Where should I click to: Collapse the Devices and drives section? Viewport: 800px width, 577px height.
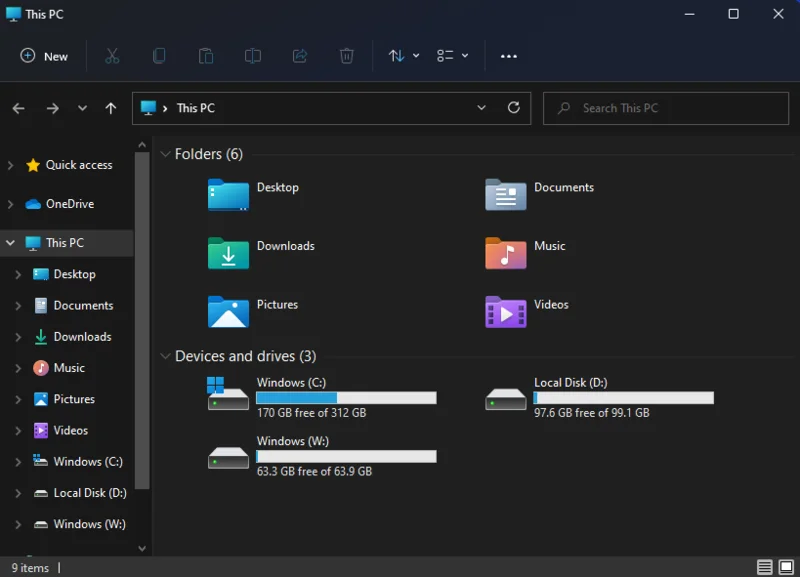coord(165,356)
